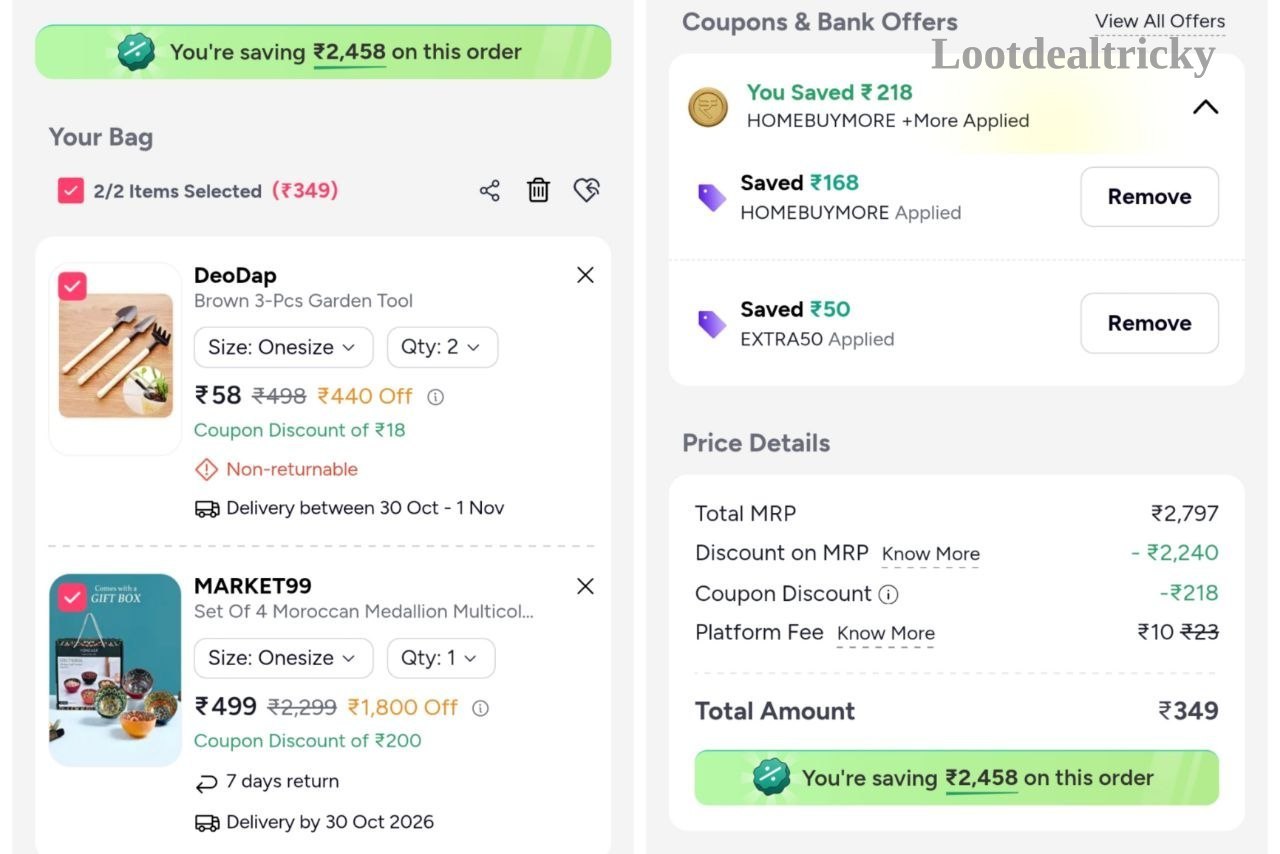
Task: Click Know More next to Platform Fee
Action: [x=886, y=633]
